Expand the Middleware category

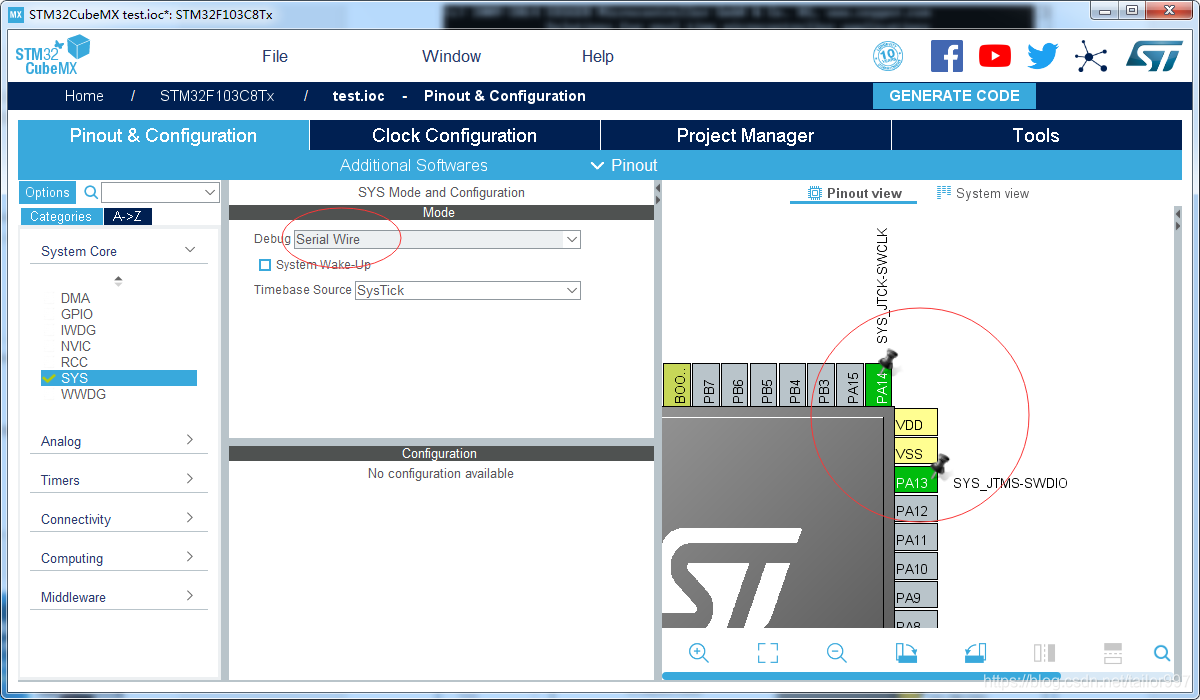[190, 596]
